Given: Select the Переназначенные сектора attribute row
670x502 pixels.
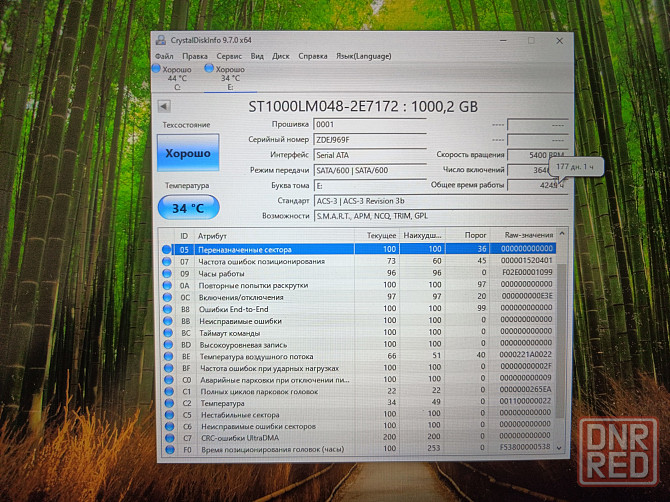Looking at the screenshot, I should tap(358, 249).
